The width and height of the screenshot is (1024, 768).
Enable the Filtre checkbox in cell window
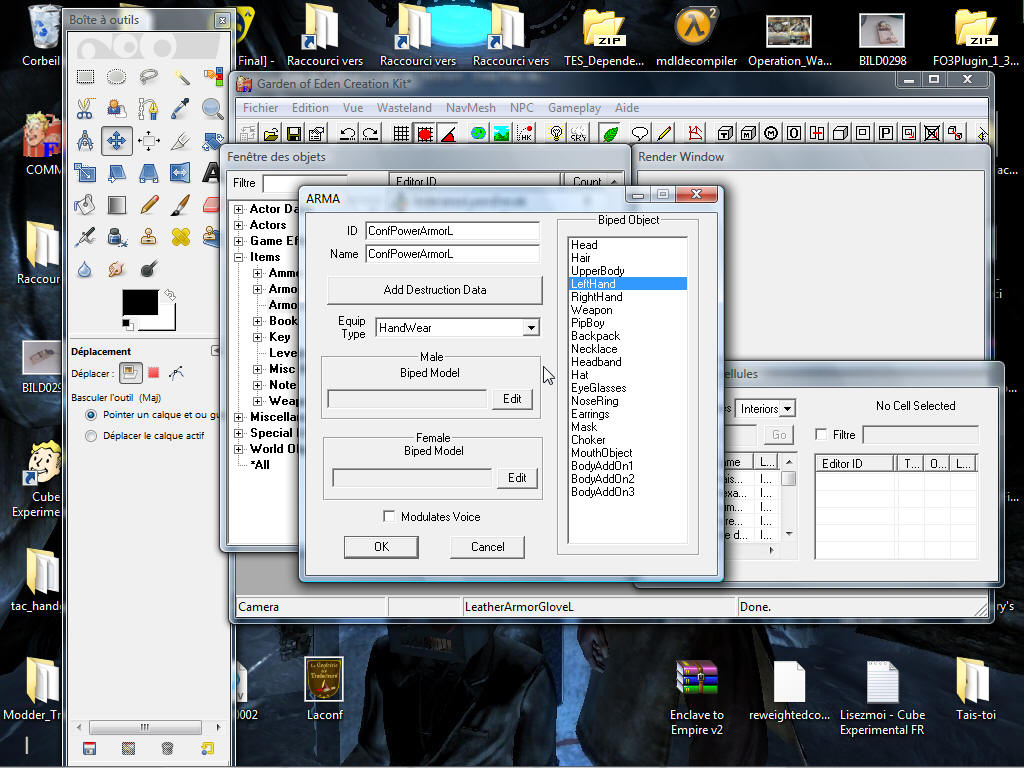[x=822, y=434]
